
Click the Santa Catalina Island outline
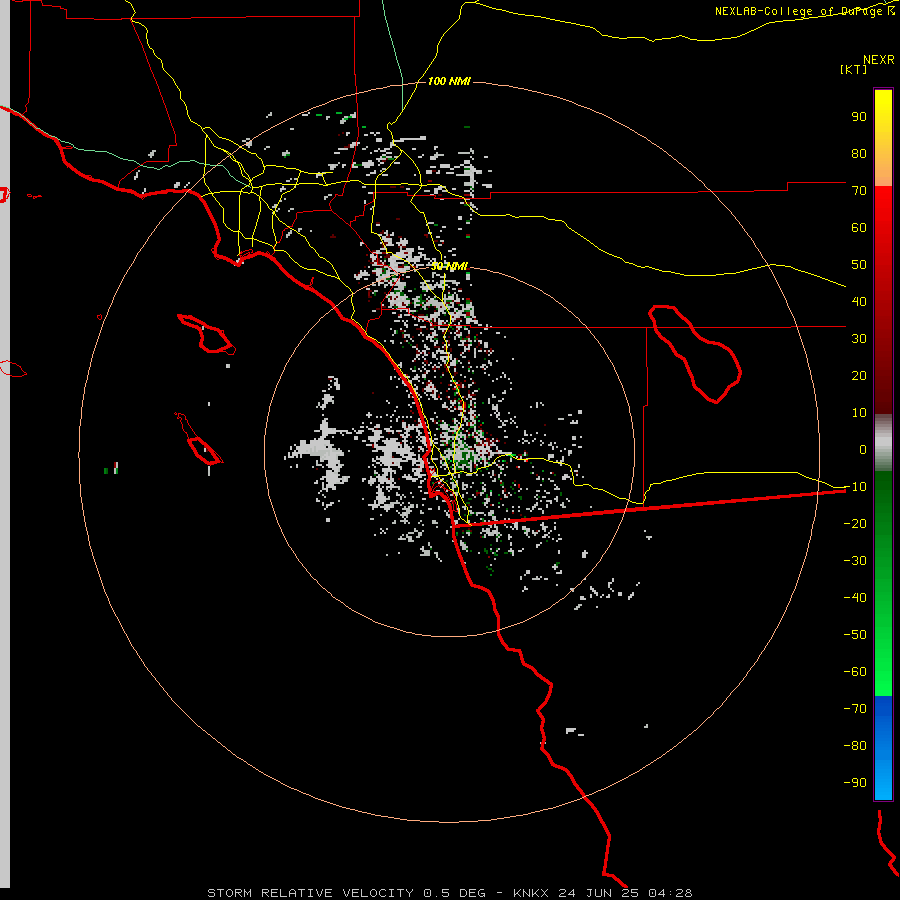(207, 333)
